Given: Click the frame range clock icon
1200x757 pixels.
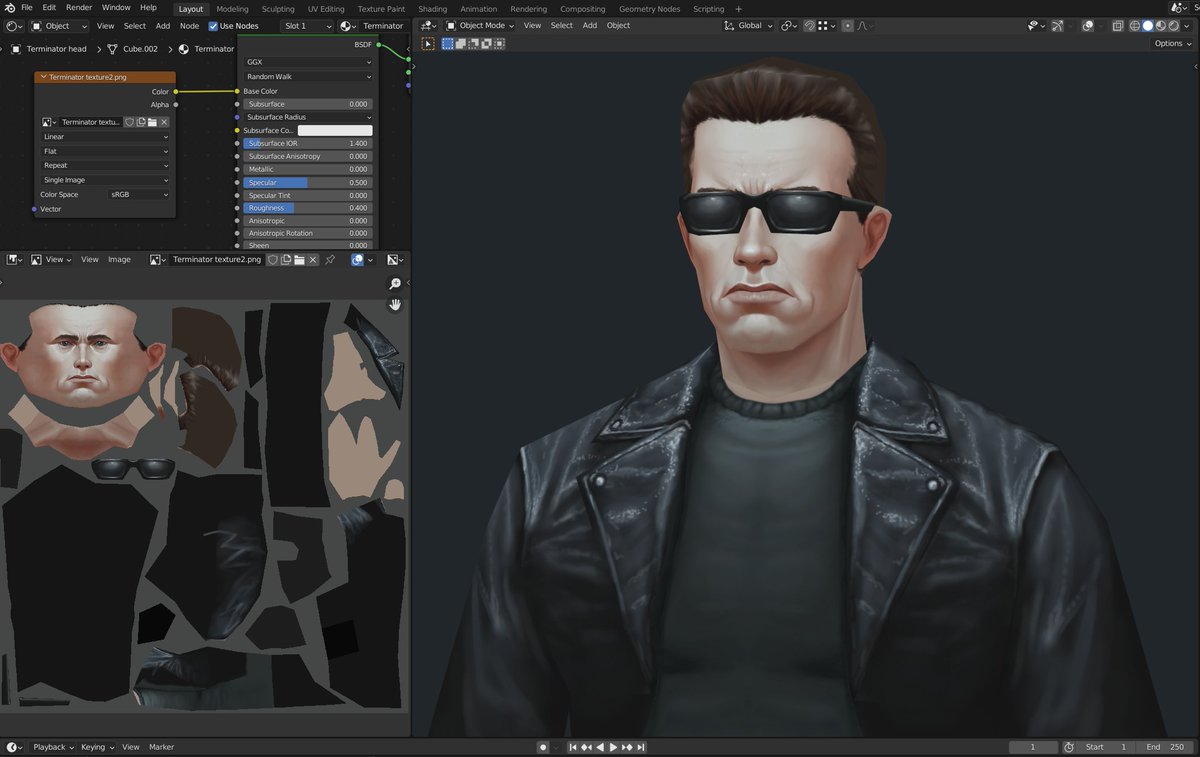Looking at the screenshot, I should [1068, 747].
